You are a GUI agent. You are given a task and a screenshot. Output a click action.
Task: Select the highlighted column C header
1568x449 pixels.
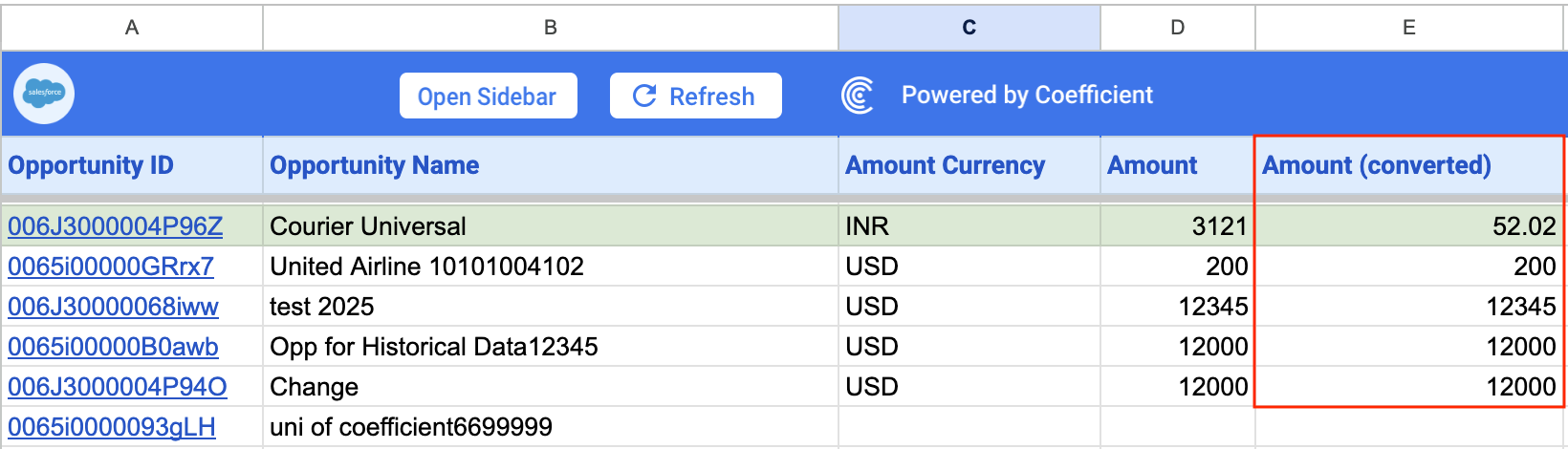[x=969, y=28]
